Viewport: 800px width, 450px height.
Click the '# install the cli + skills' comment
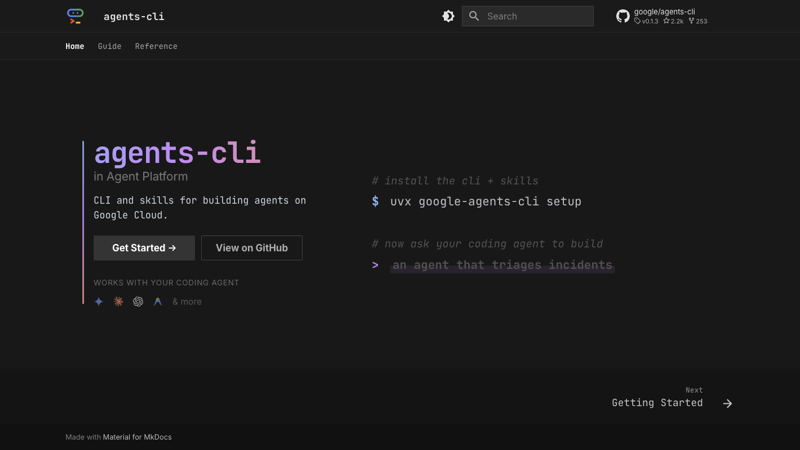[x=455, y=181]
